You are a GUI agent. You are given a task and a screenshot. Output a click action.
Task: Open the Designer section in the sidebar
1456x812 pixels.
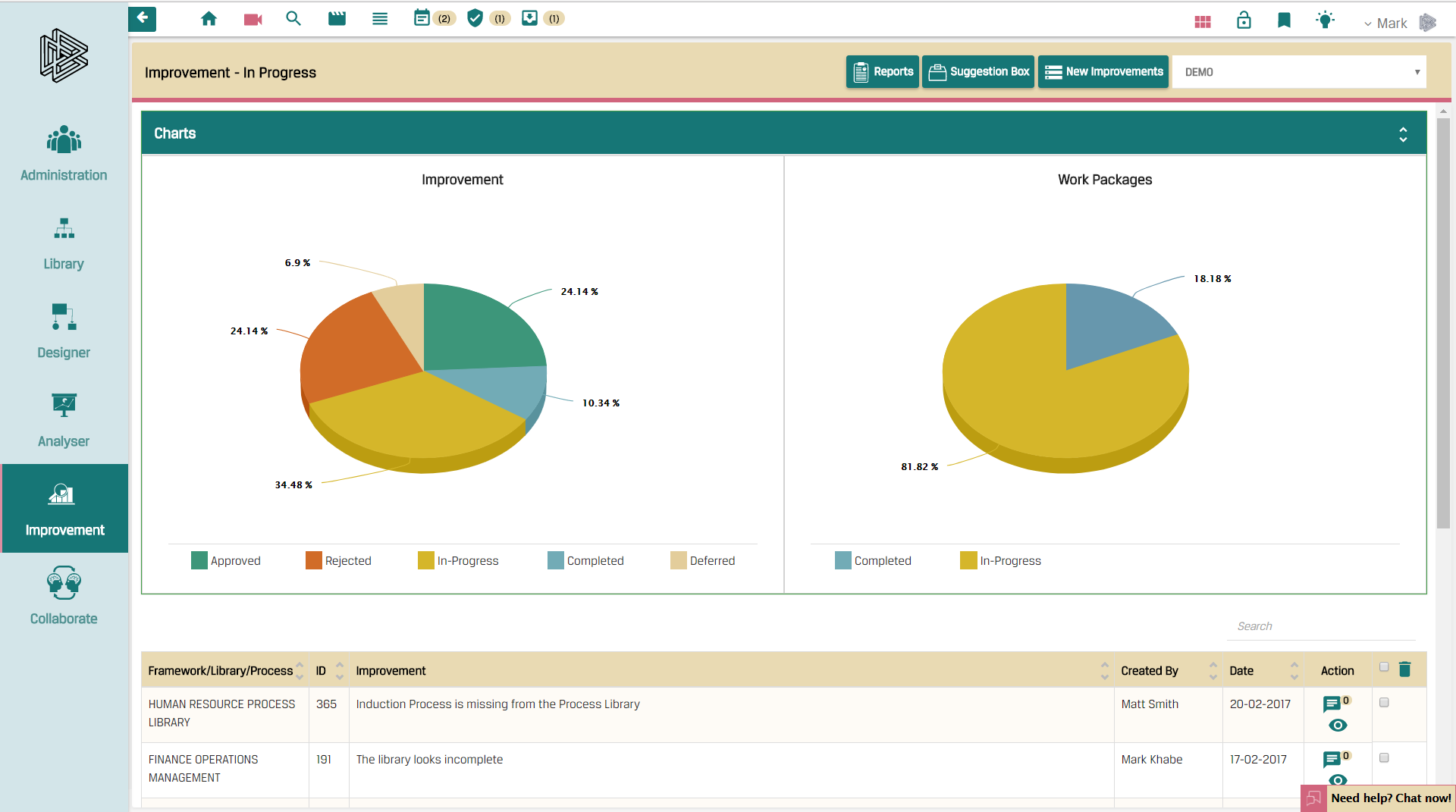point(63,331)
